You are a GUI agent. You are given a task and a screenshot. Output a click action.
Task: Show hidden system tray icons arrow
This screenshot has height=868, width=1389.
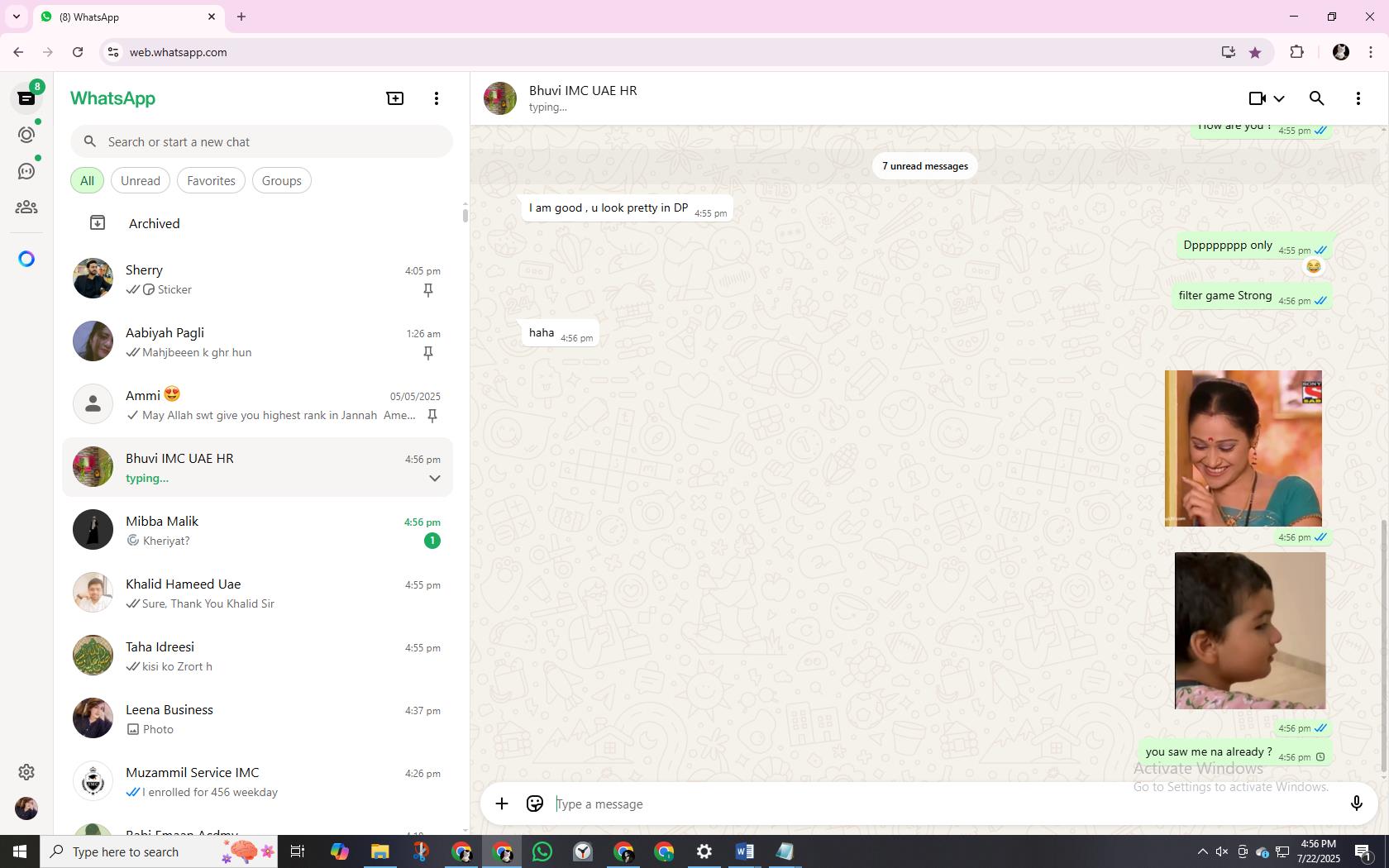(x=1202, y=851)
